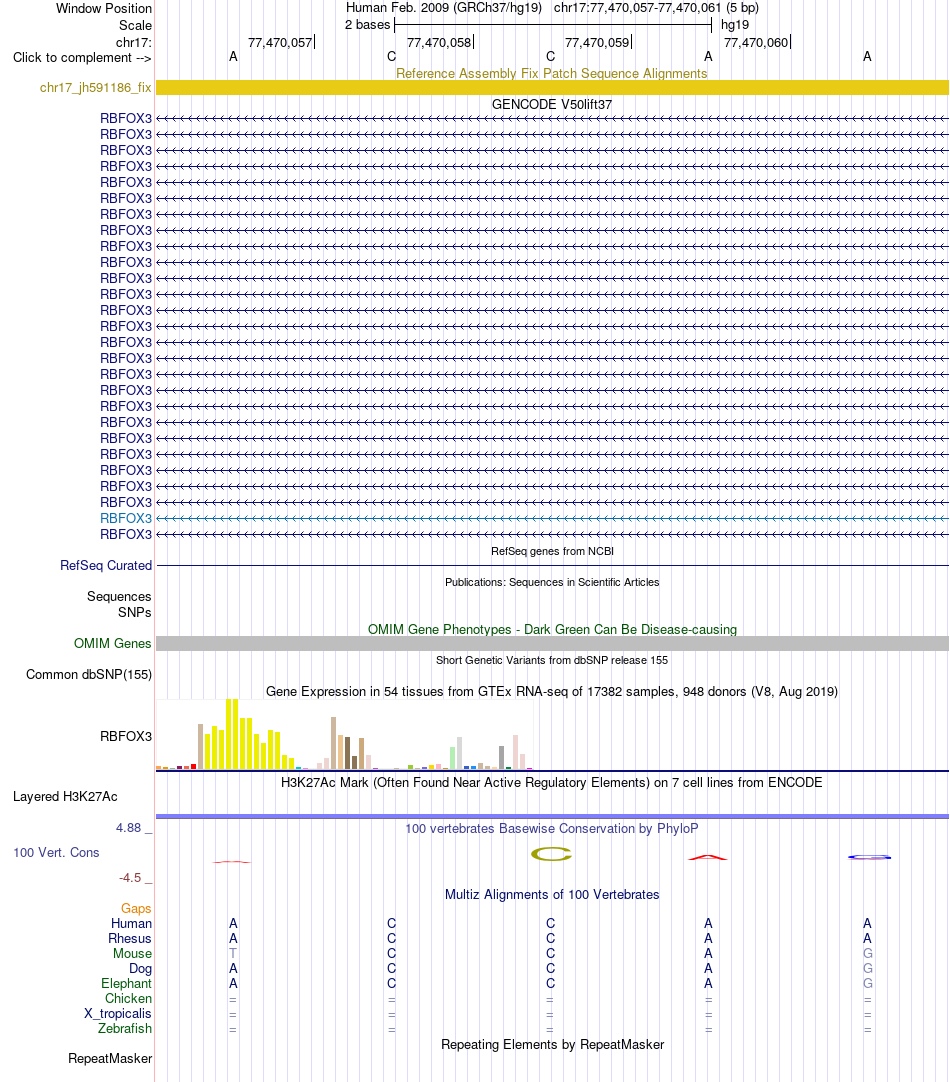
Task: Click the GTEx Gene Expression track title
Action: click(x=552, y=691)
